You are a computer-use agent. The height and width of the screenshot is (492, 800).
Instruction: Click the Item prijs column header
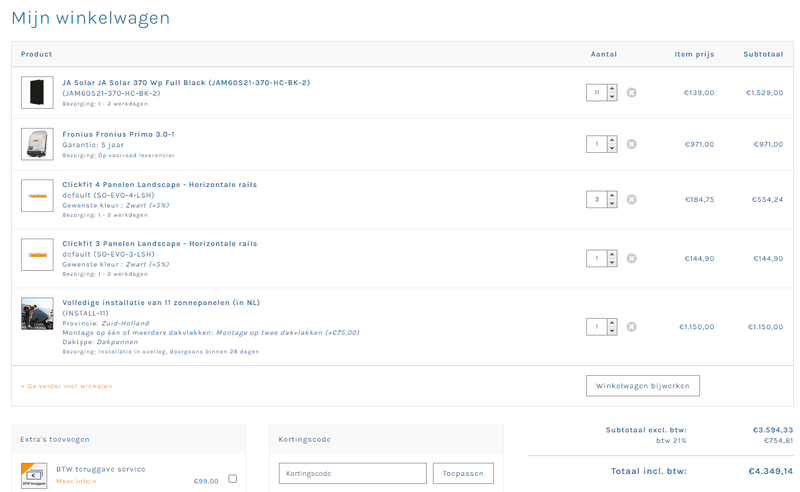(694, 54)
